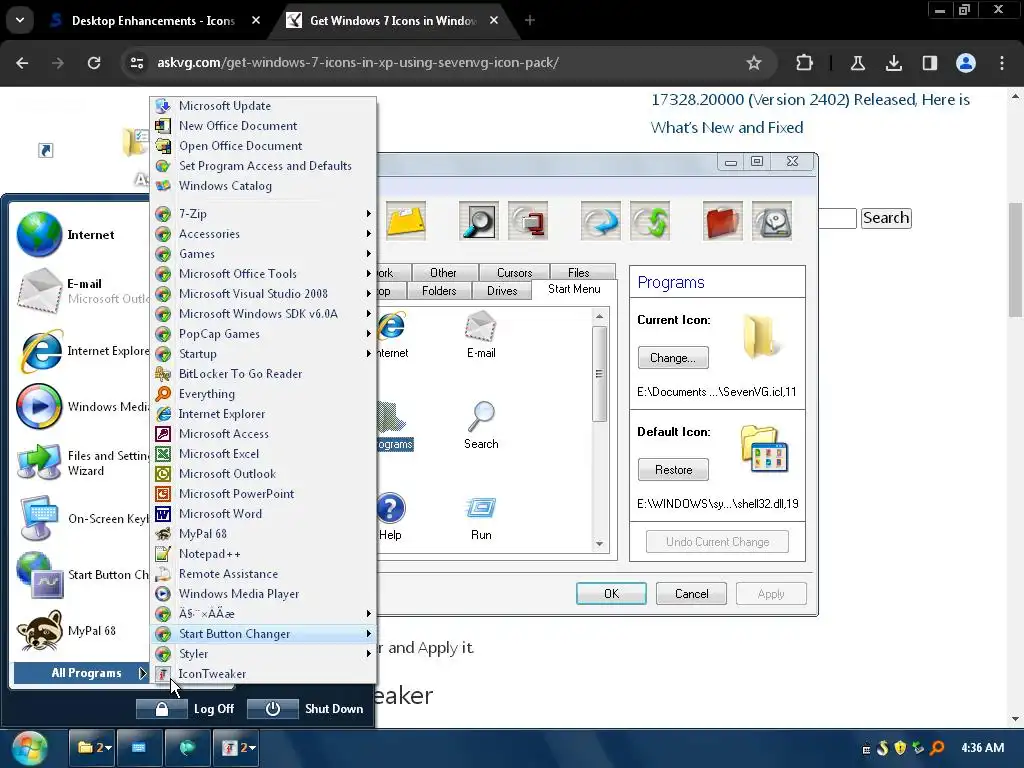1024x768 pixels.
Task: Select the Run icon in Start Menu list
Action: [481, 518]
